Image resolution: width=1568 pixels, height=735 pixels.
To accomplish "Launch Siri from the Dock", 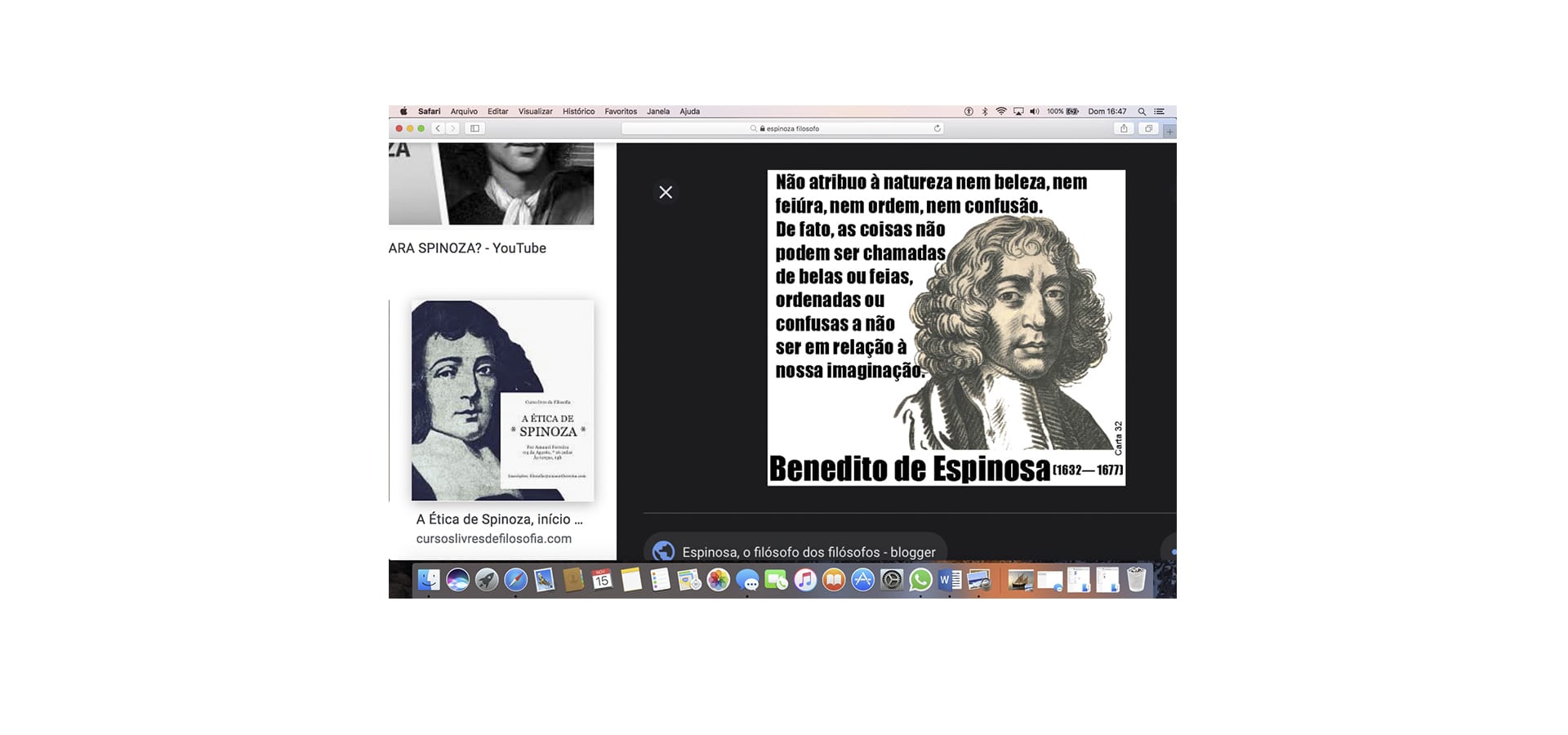I will point(457,580).
